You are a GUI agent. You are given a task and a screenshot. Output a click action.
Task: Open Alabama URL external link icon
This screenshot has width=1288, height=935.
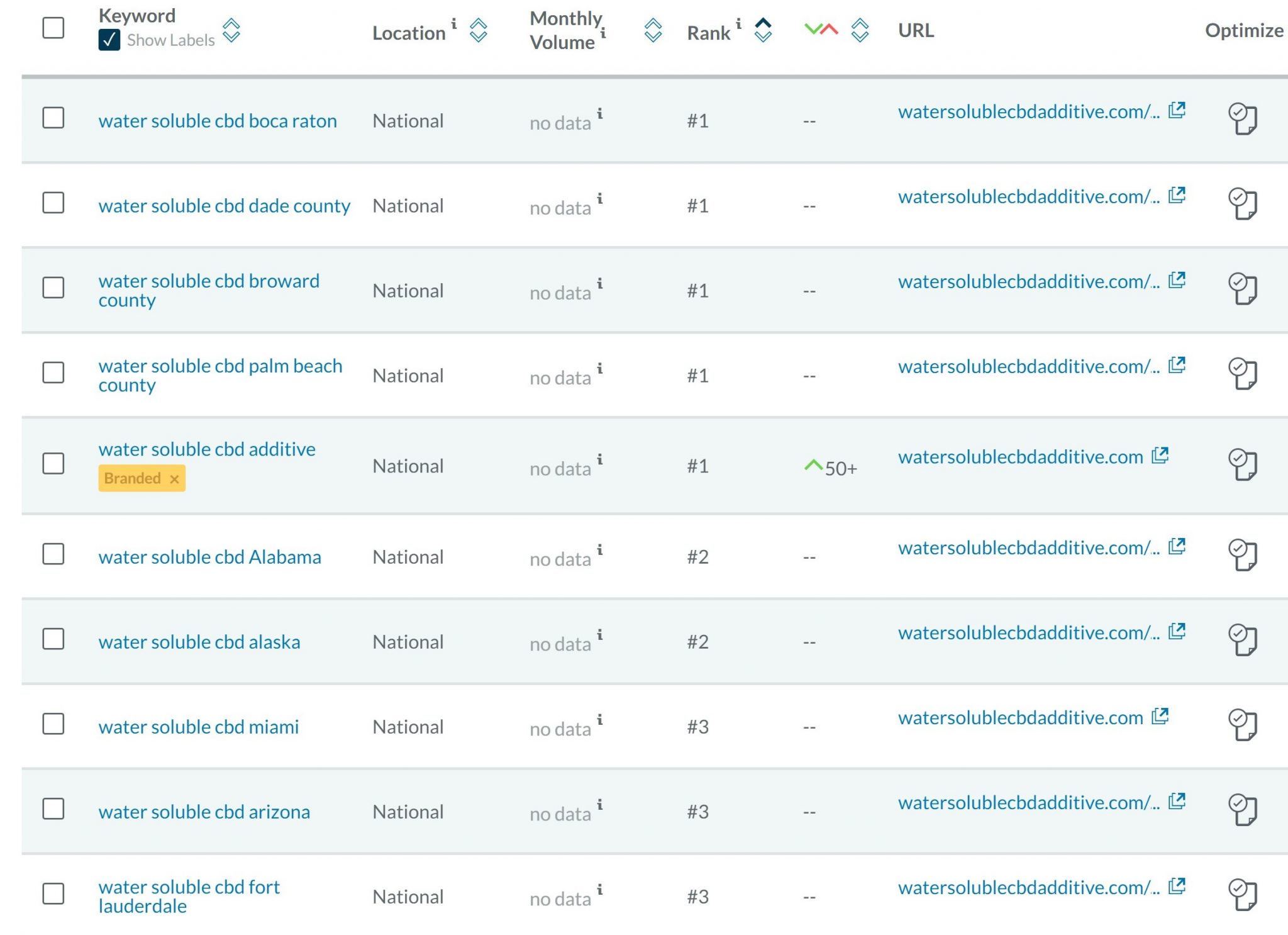pos(1177,547)
